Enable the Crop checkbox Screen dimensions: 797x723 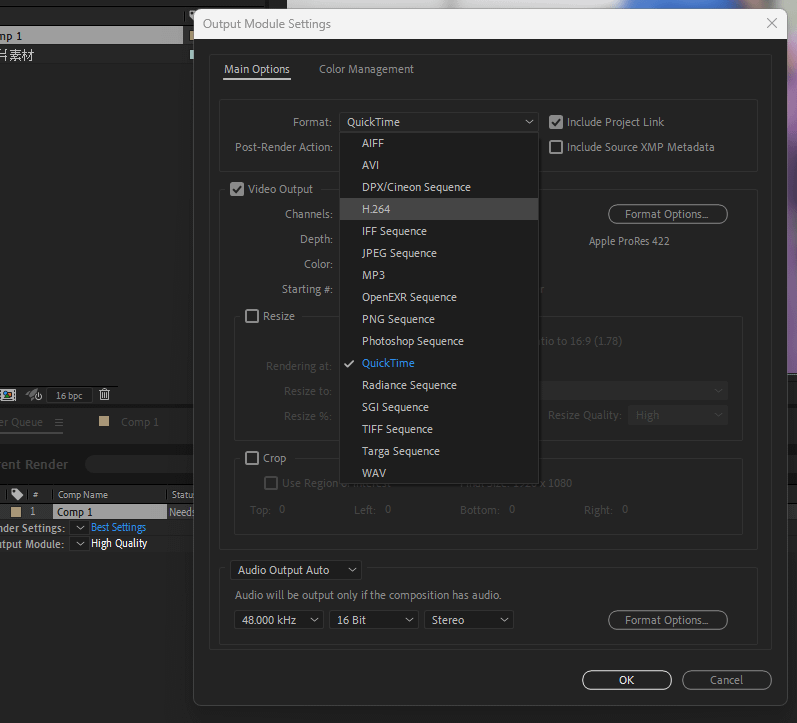tap(252, 458)
